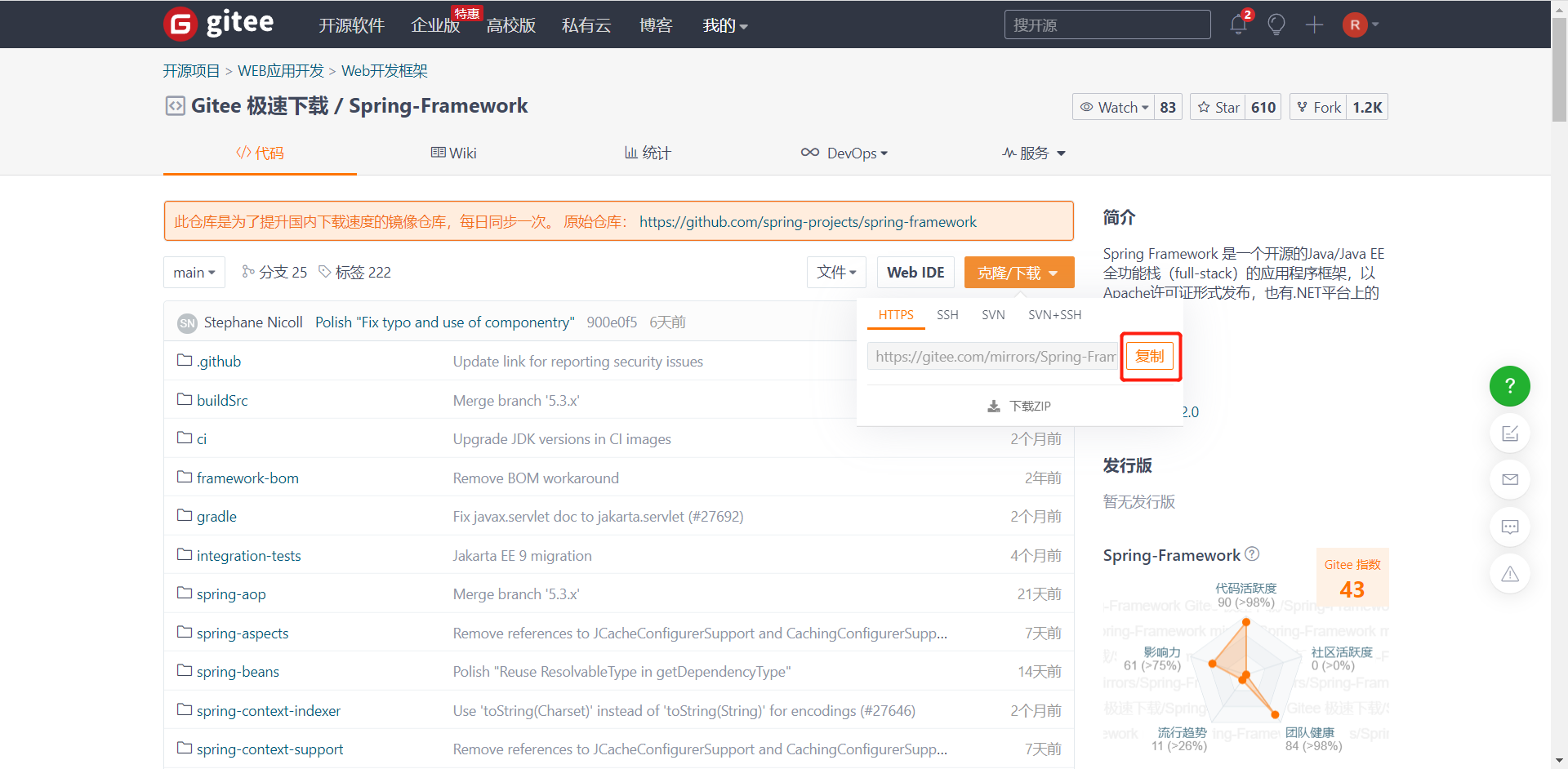The image size is (1568, 769).
Task: Open the integration-tests folder
Action: click(x=248, y=555)
